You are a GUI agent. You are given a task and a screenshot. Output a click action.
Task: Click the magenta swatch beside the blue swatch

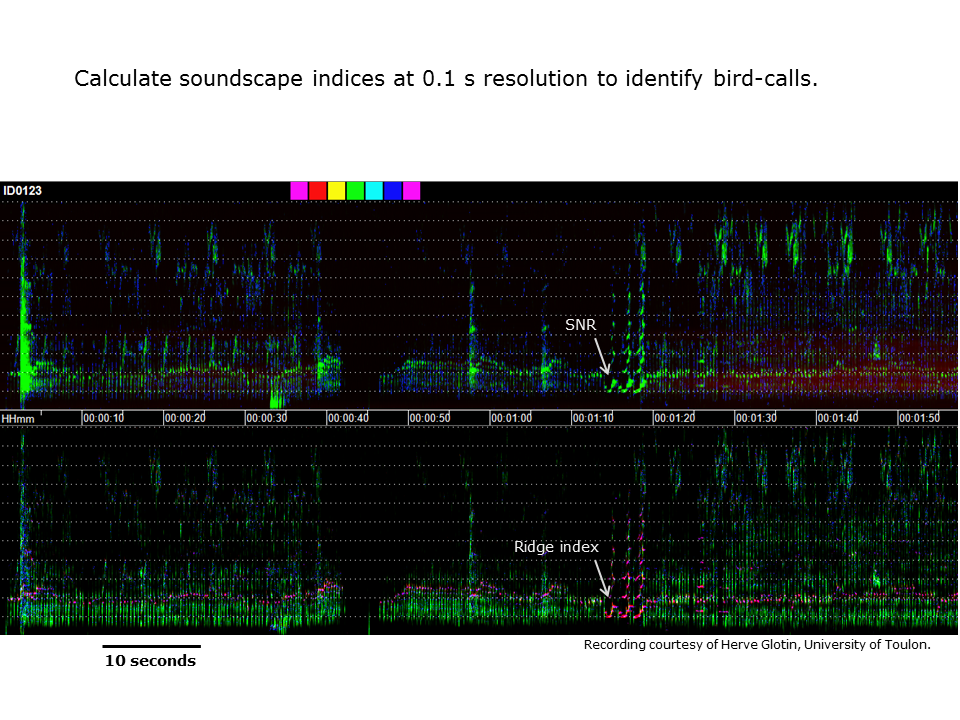click(411, 190)
